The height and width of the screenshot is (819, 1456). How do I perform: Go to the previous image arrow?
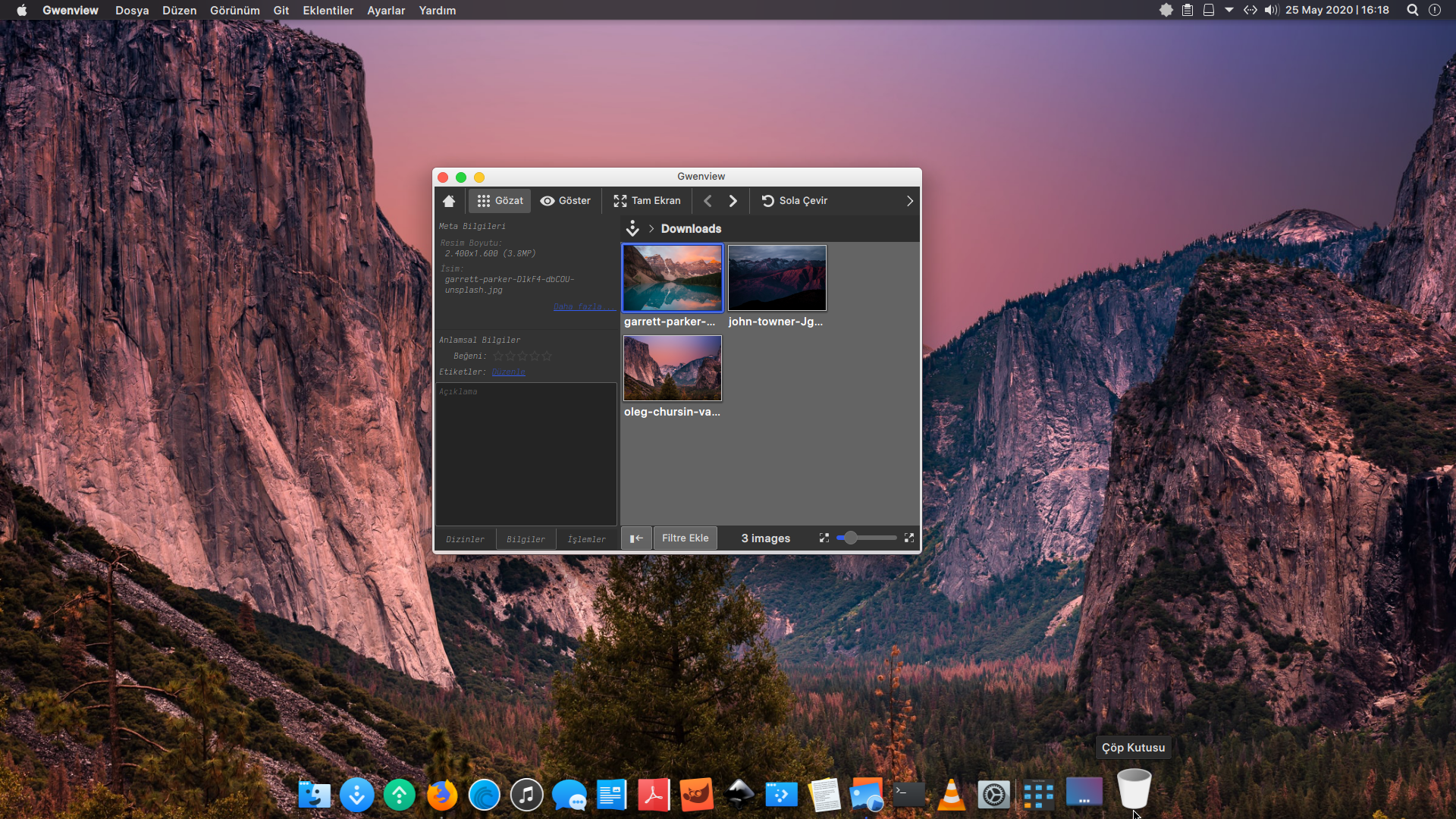708,201
